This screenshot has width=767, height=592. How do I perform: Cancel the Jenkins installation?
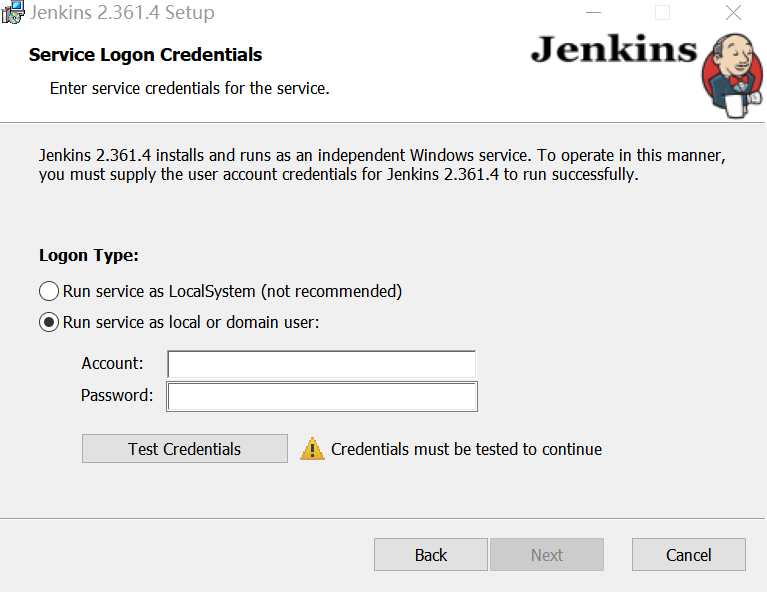pos(688,555)
